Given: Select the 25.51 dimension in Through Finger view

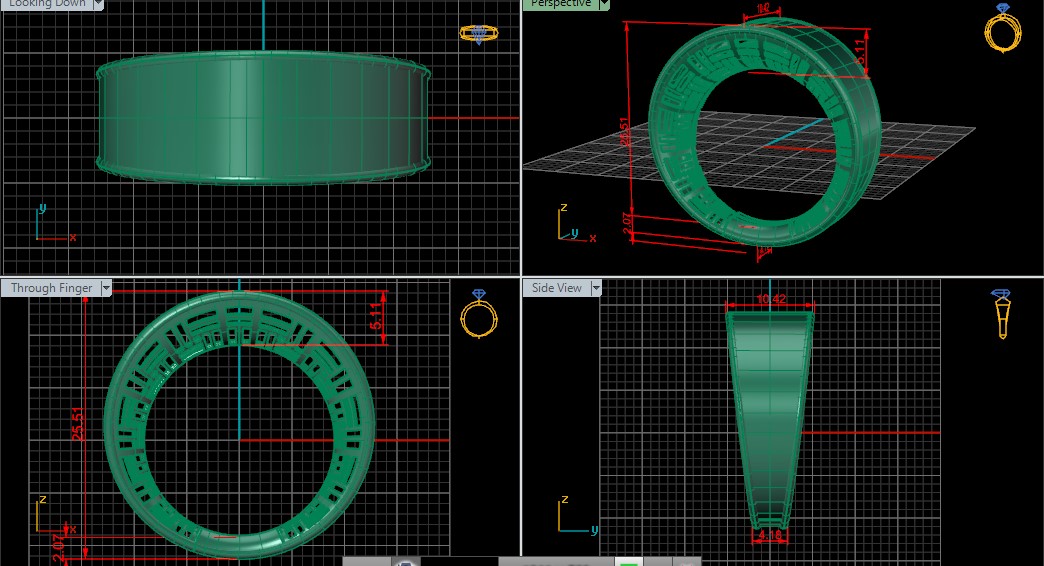Looking at the screenshot, I should [x=78, y=421].
